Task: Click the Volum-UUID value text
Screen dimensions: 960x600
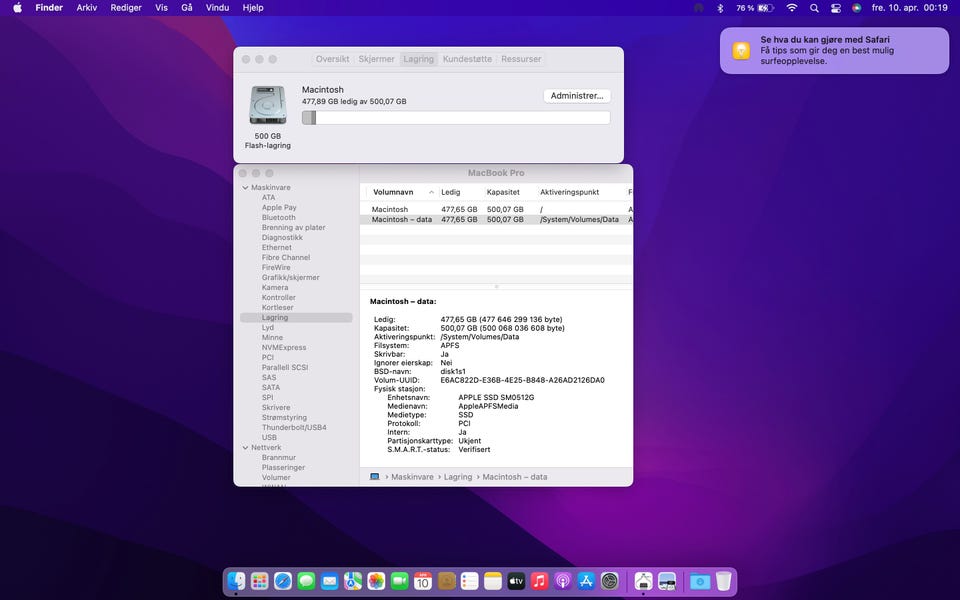Action: [522, 380]
